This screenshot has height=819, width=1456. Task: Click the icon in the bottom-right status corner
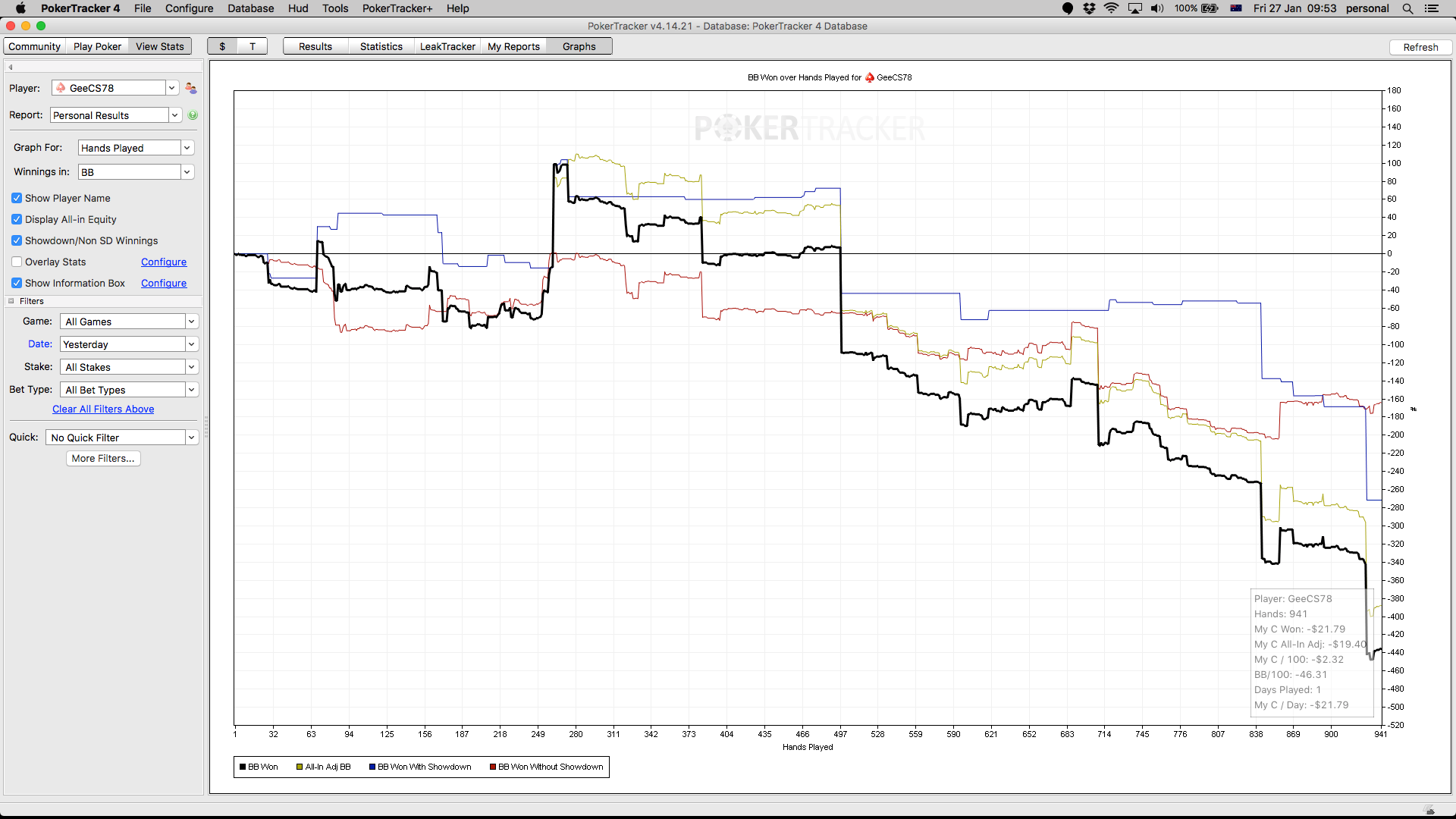pyautogui.click(x=1429, y=810)
